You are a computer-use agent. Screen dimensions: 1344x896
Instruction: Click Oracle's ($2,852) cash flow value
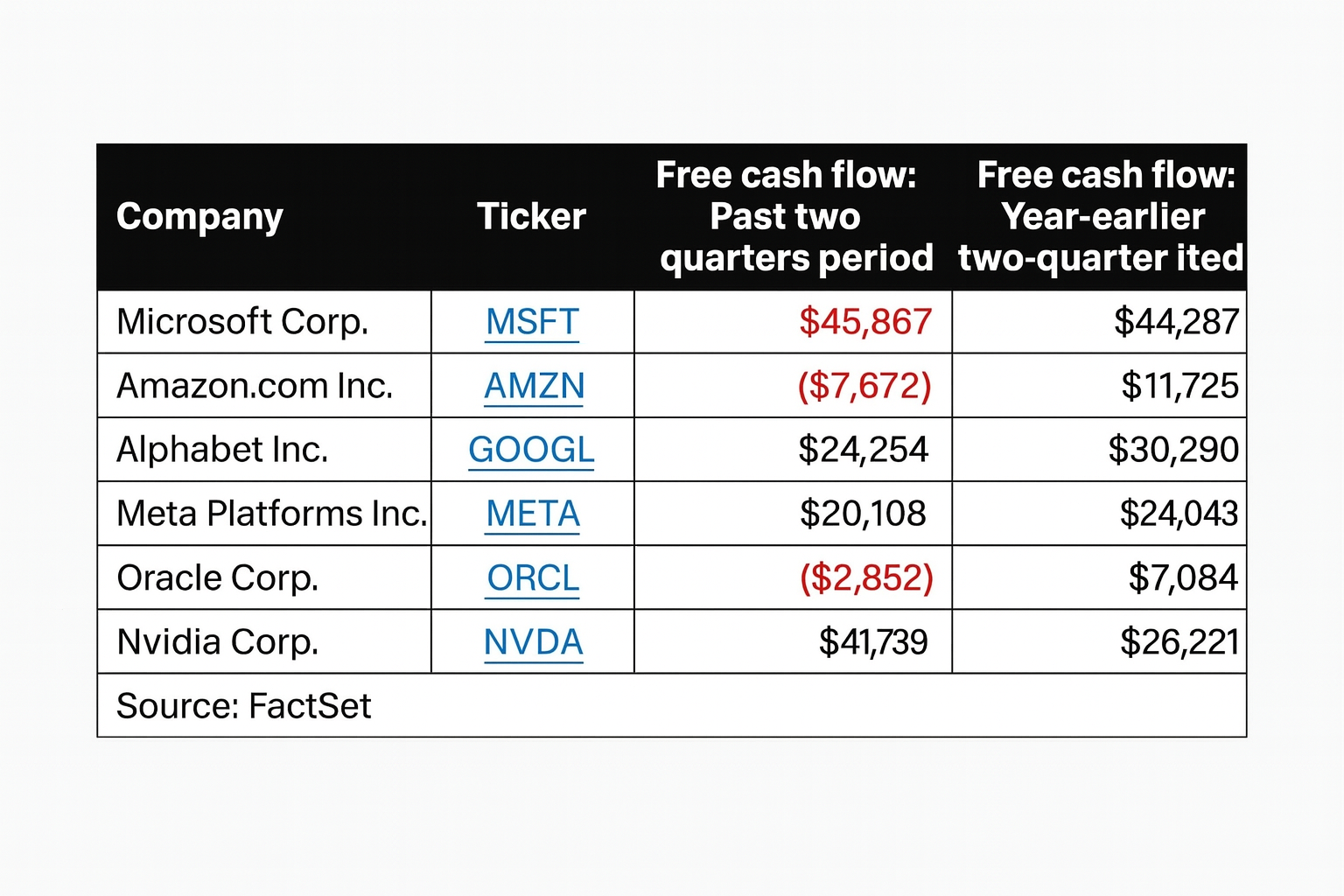tap(866, 577)
